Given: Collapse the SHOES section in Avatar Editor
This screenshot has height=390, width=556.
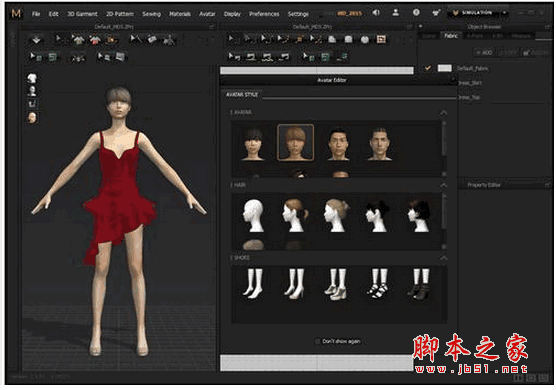Looking at the screenshot, I should (x=443, y=258).
